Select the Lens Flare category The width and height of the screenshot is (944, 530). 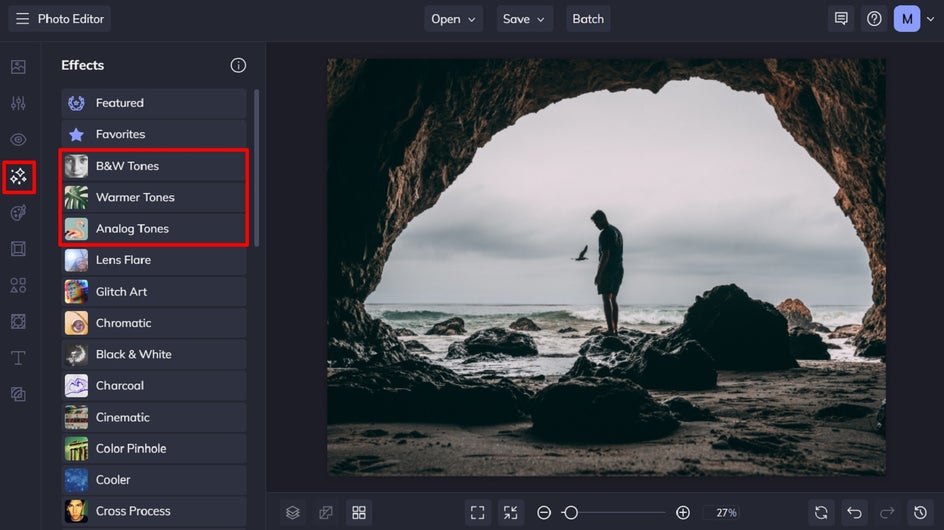point(154,260)
